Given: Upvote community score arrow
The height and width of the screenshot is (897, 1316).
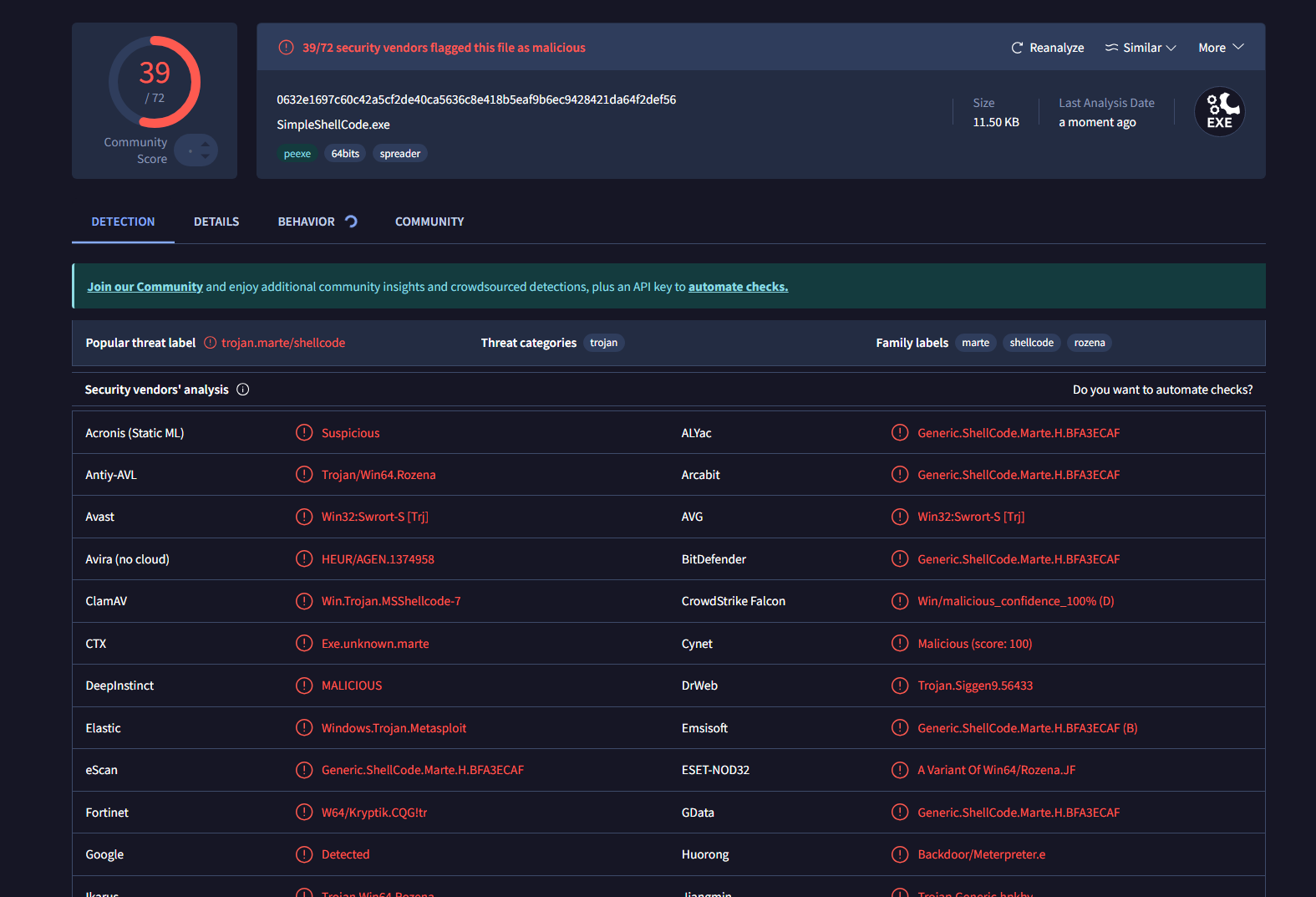Looking at the screenshot, I should (x=206, y=145).
